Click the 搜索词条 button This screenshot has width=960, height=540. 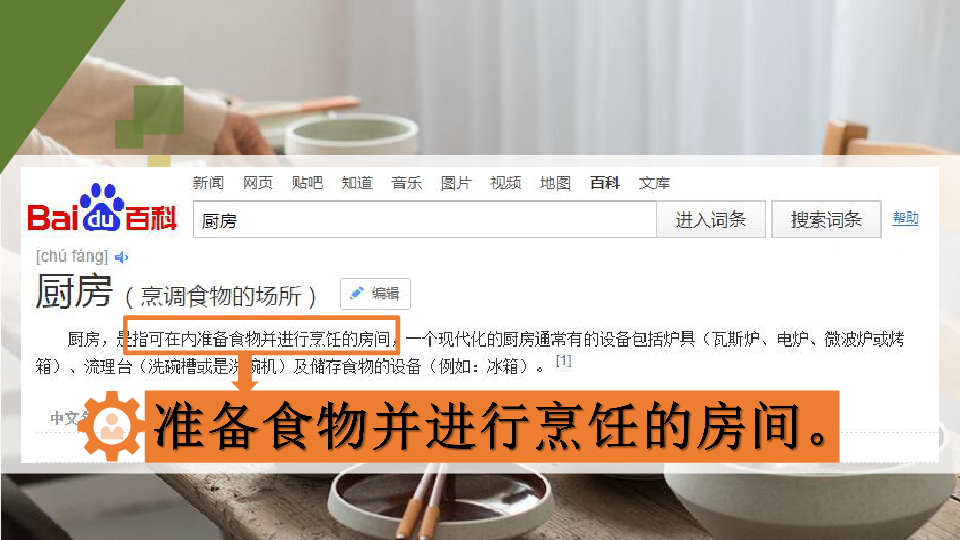(x=827, y=219)
